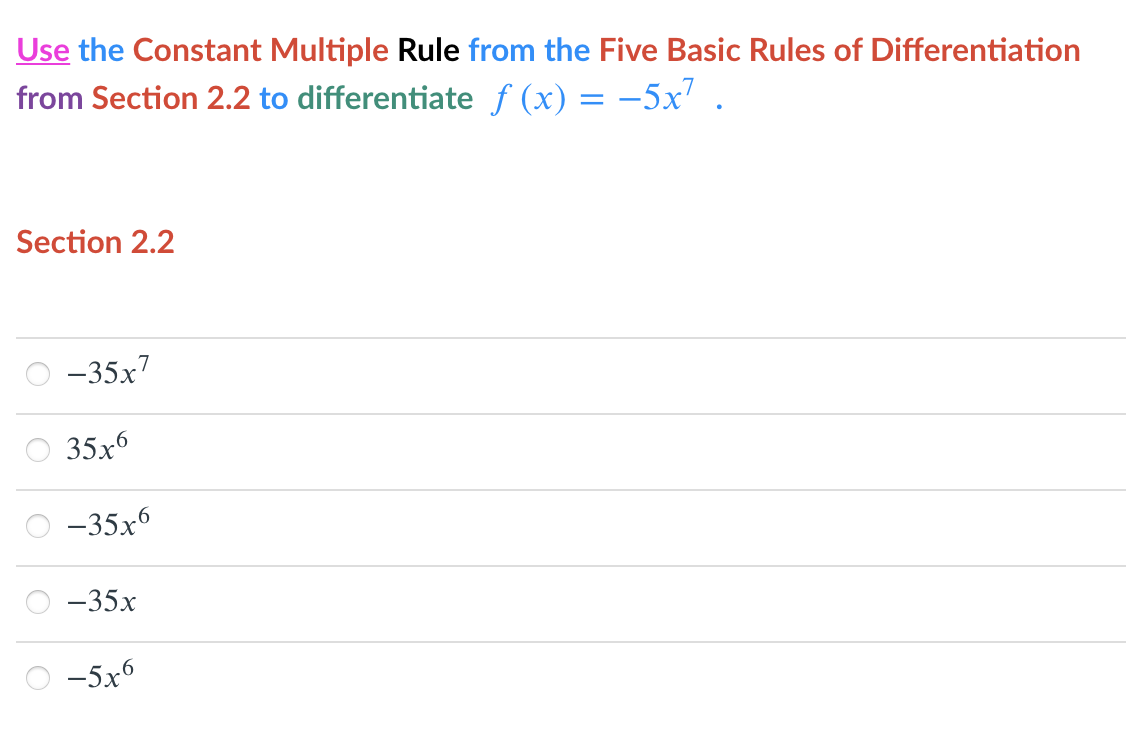Viewport: 1126px width, 734px height.
Task: Open the 'Section 2.2' reference link
Action: 94,241
